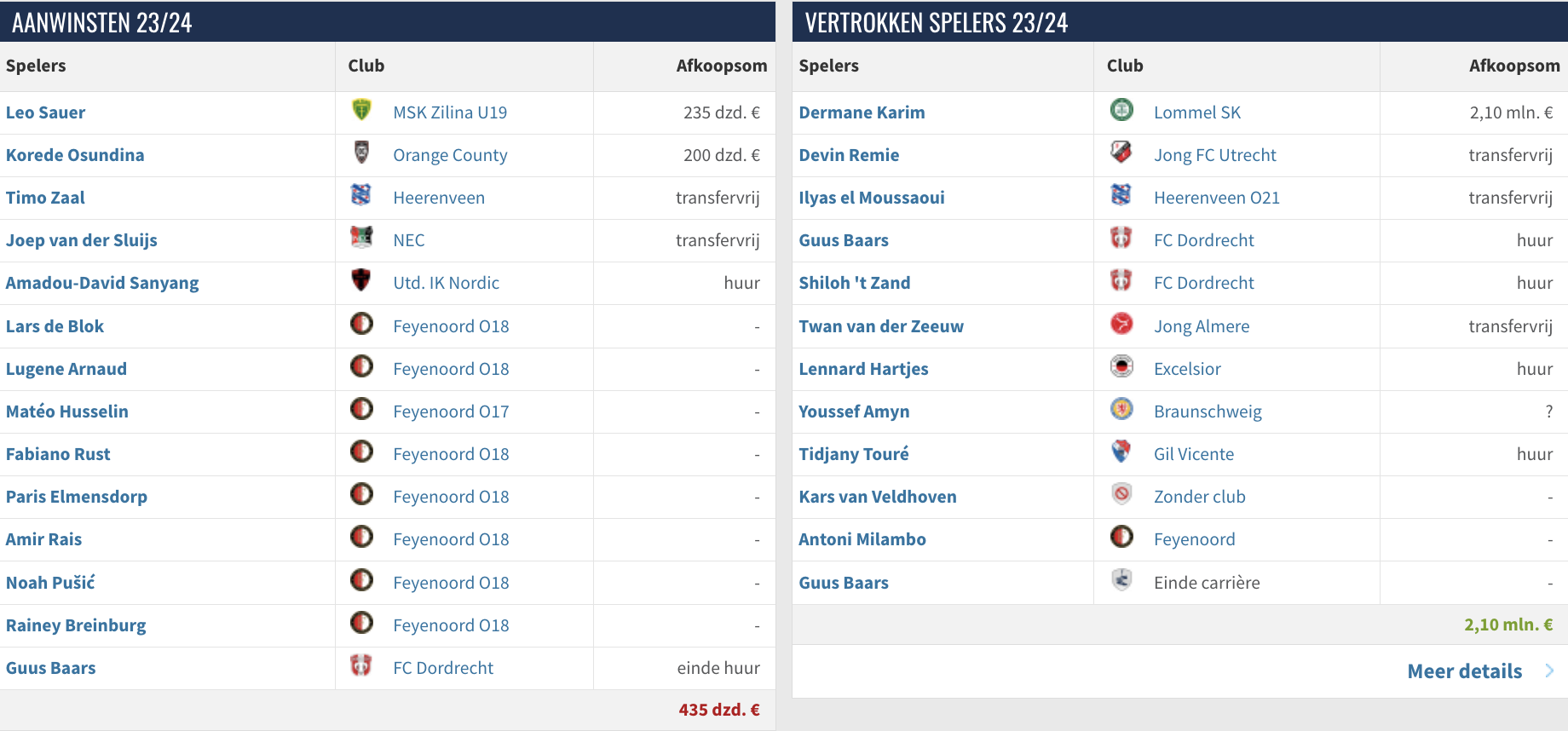
Task: Click the Lommel SK club crest
Action: tap(1121, 110)
